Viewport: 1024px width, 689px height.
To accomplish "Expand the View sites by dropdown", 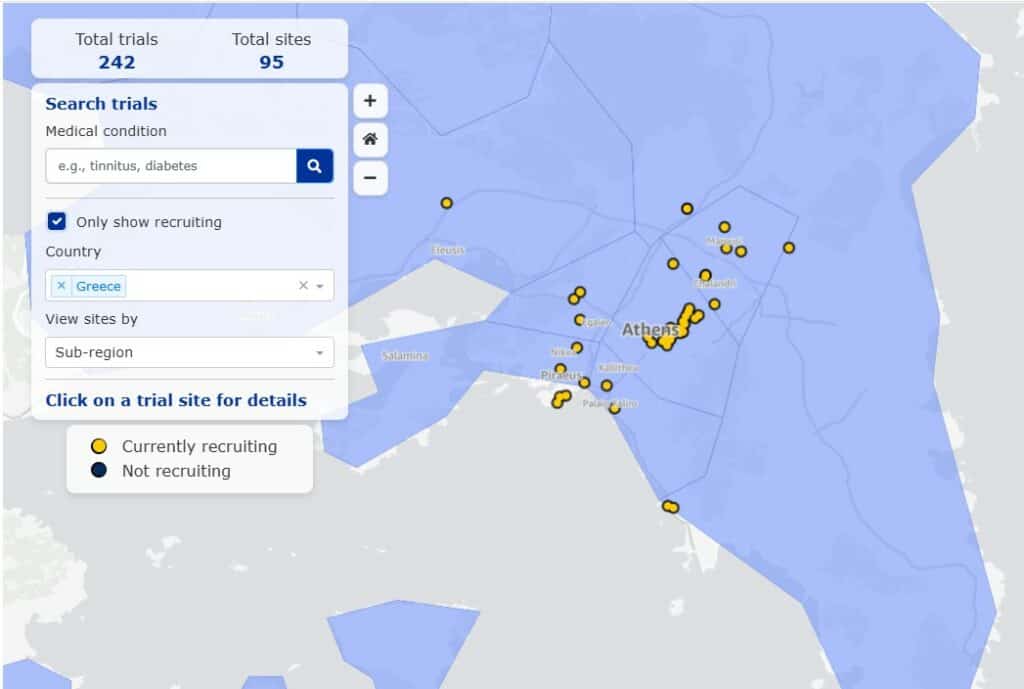I will click(x=320, y=353).
